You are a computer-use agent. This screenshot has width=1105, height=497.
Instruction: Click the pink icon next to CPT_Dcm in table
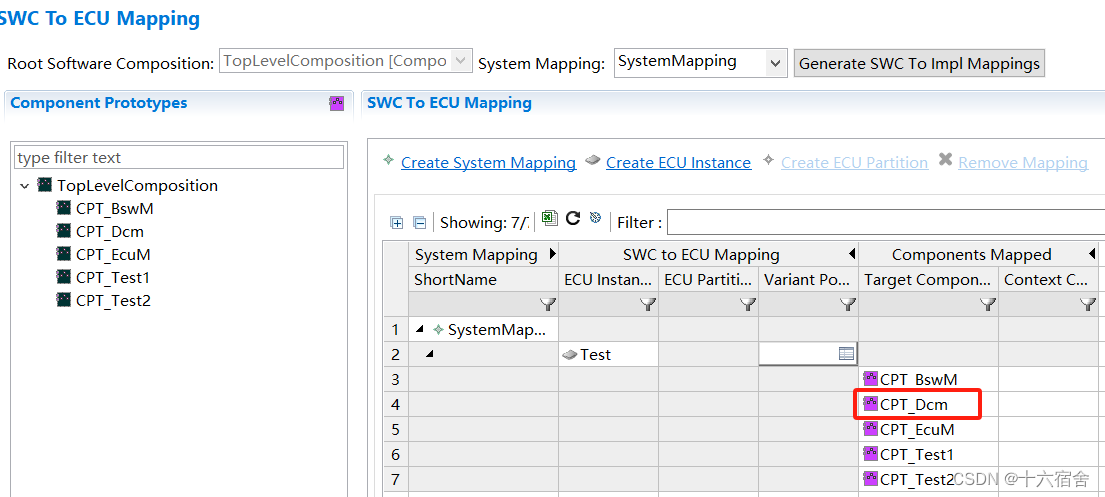click(x=870, y=404)
